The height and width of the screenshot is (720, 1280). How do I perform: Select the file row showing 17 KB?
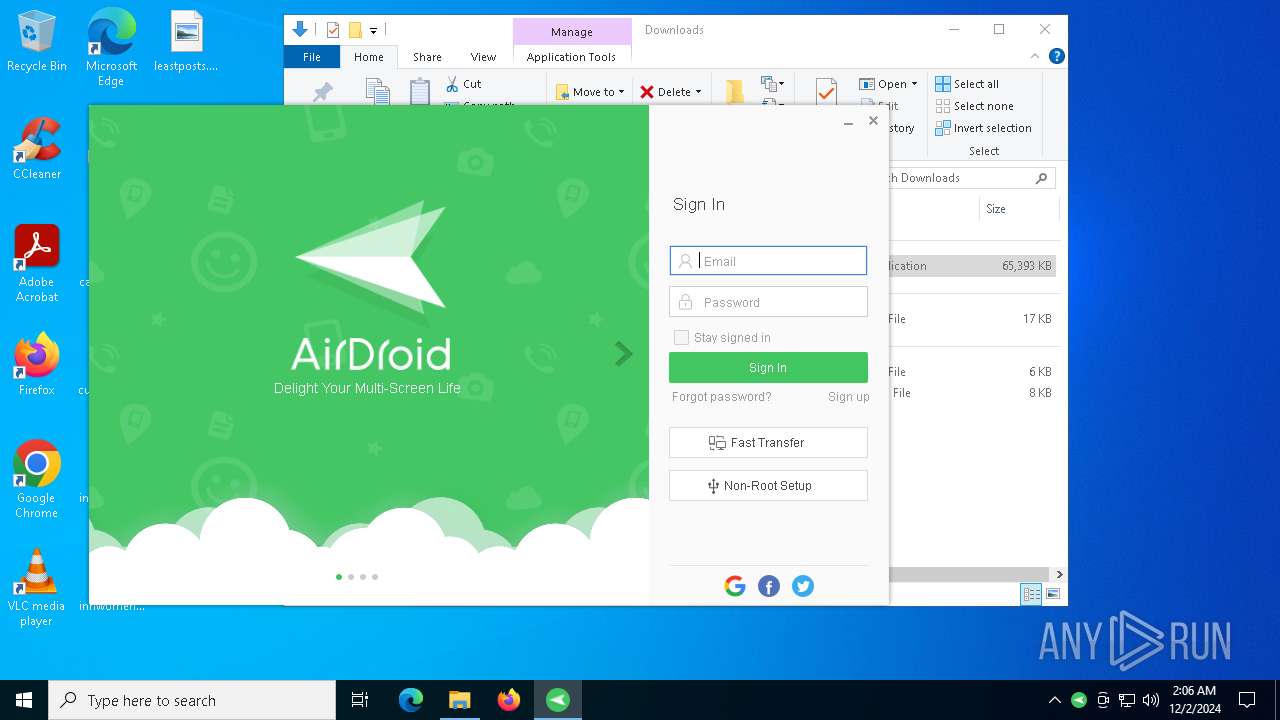(x=971, y=319)
